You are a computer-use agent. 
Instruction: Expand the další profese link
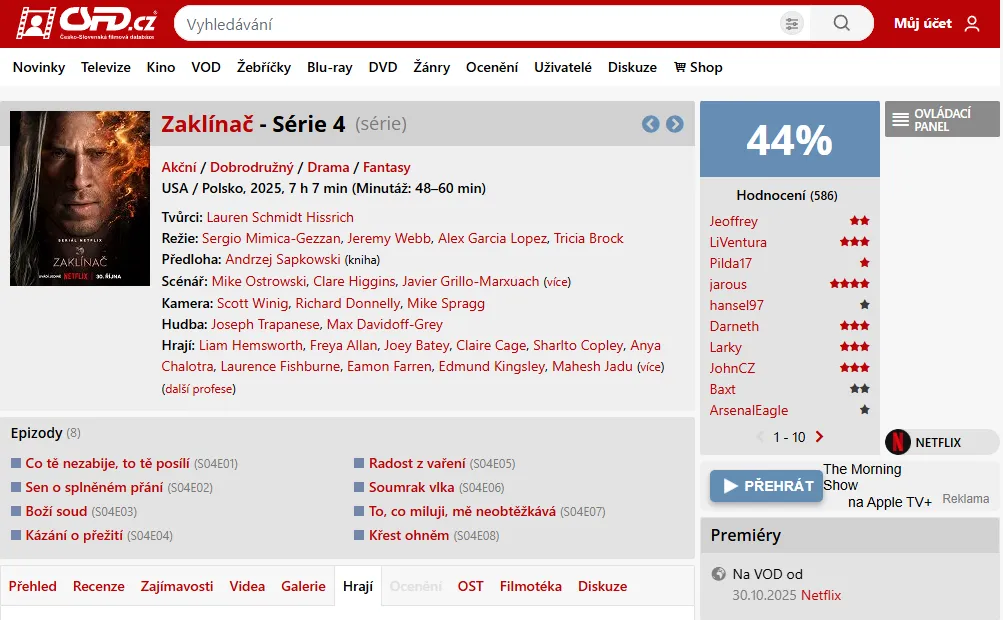point(198,389)
